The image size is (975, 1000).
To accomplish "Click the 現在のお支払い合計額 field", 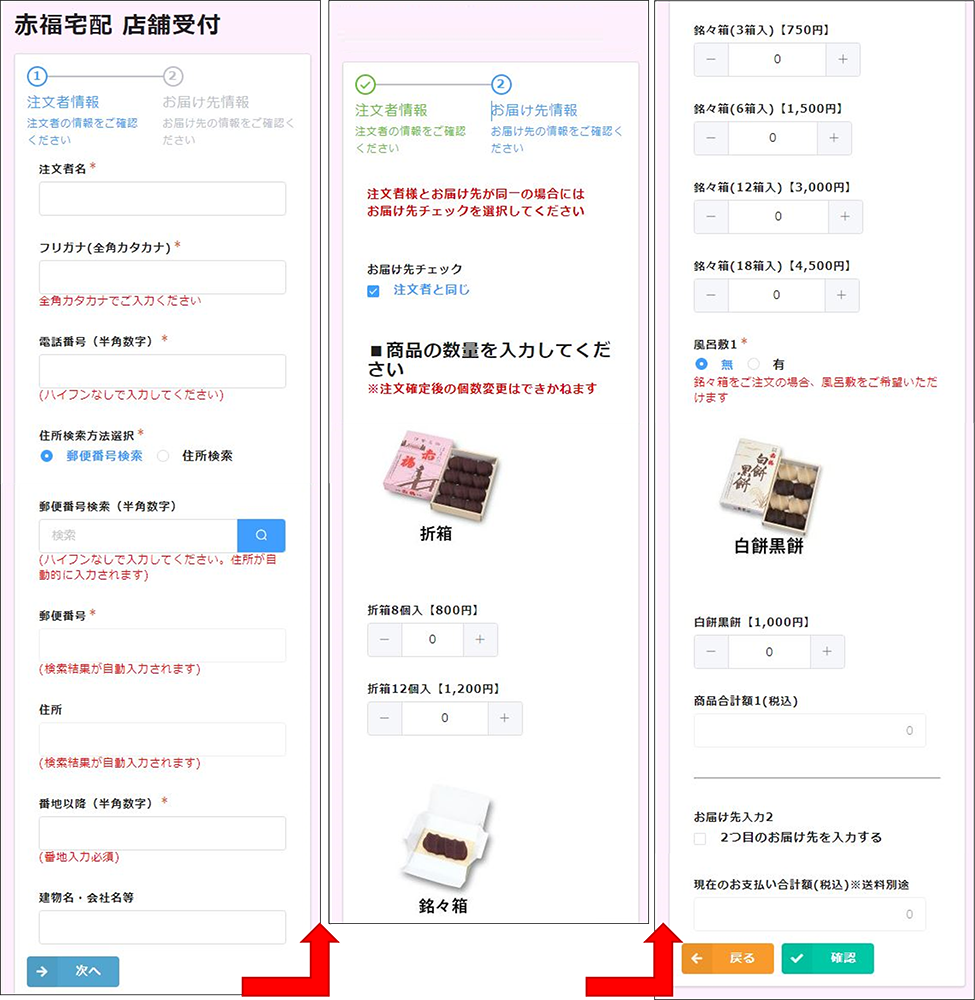I will (x=809, y=914).
